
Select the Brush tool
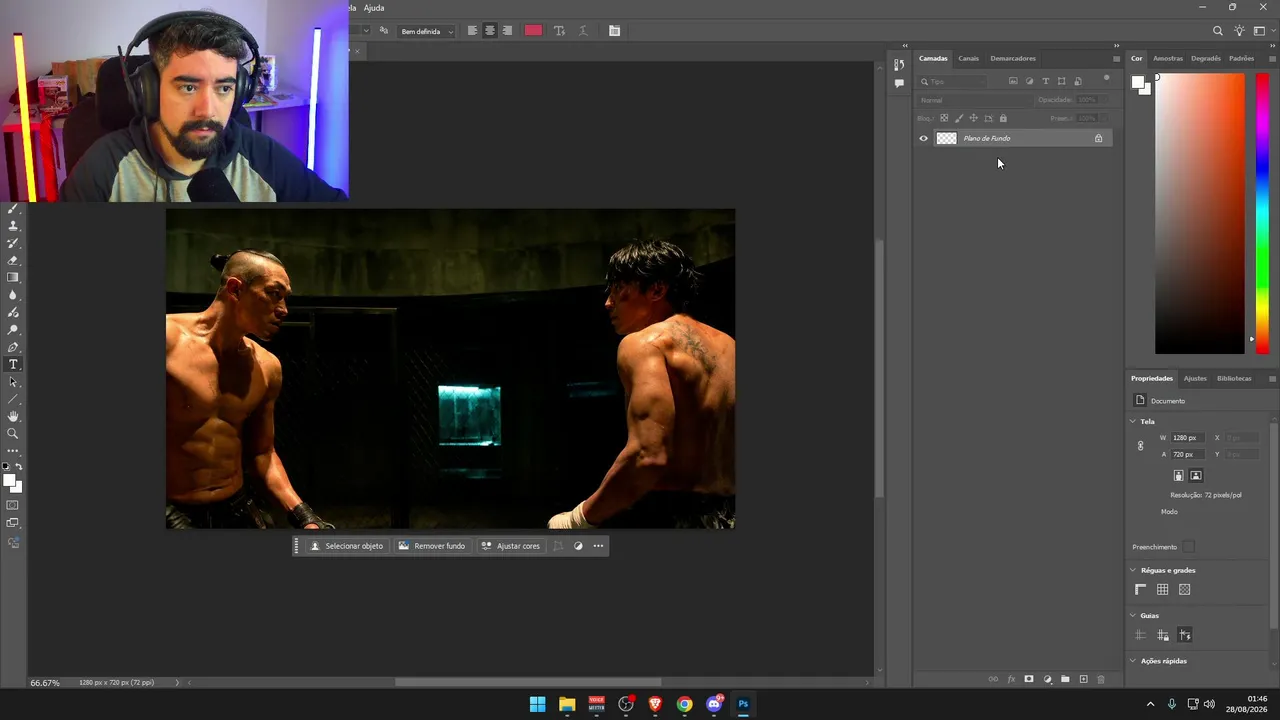13,209
